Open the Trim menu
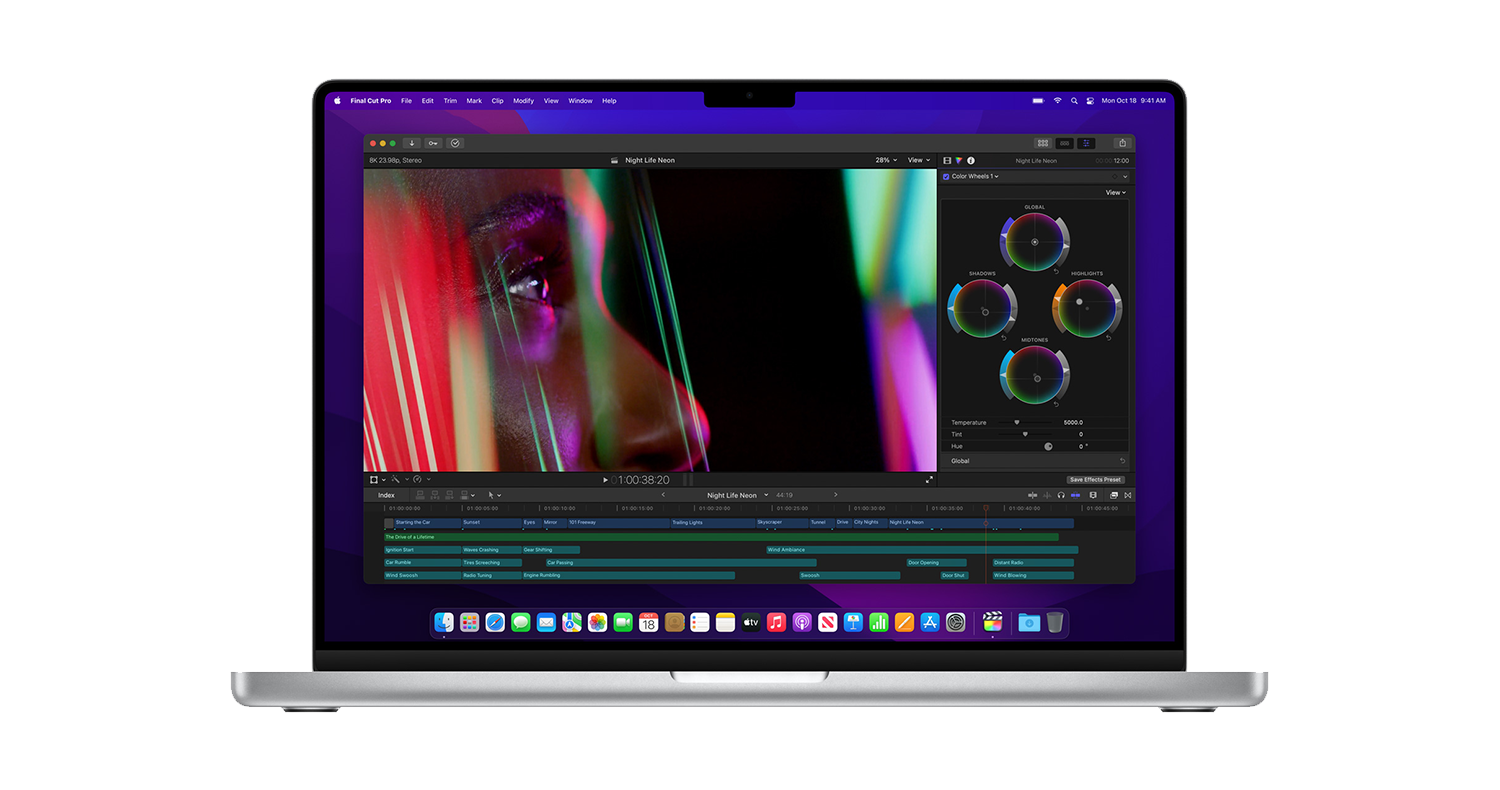1500x790 pixels. tap(450, 101)
